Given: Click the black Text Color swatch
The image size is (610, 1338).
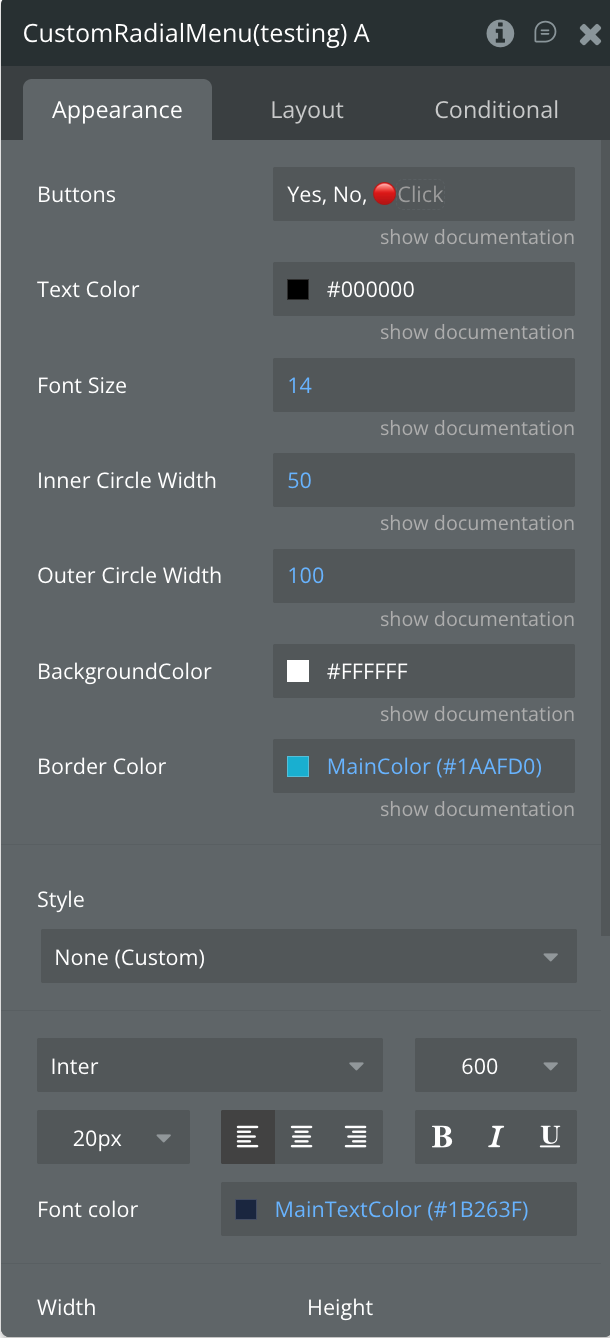Looking at the screenshot, I should coord(298,290).
